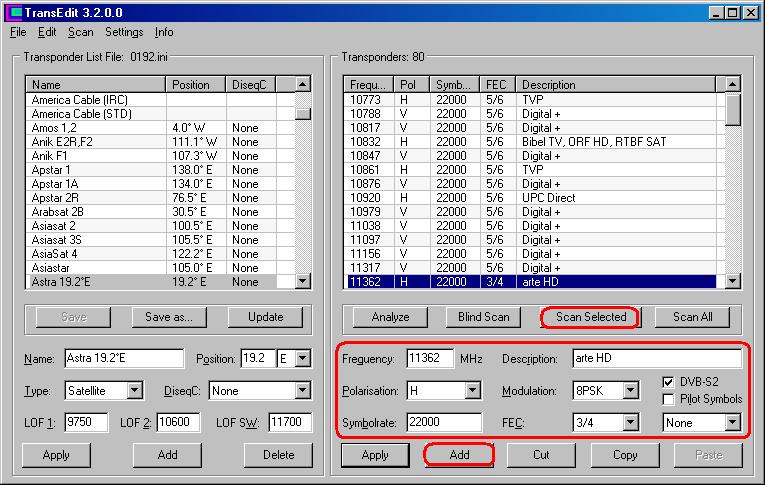Apply the transponder settings in the right panel
Image resolution: width=765 pixels, height=485 pixels.
[375, 455]
